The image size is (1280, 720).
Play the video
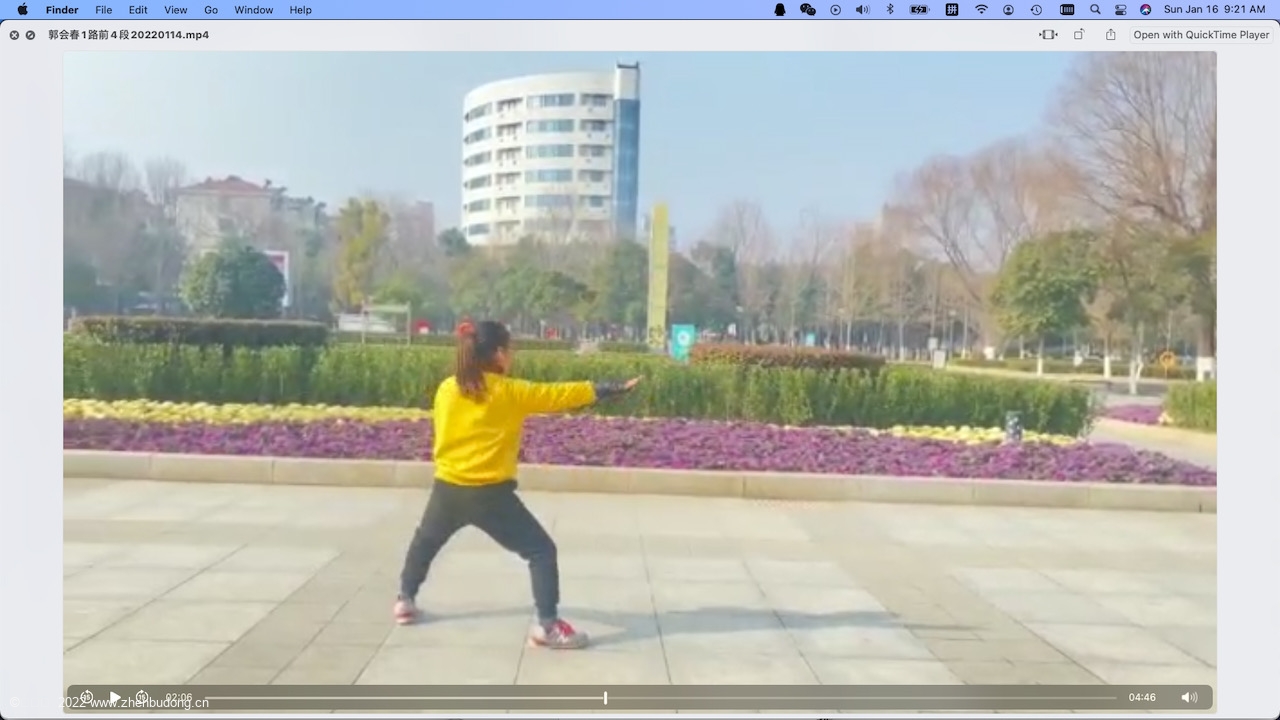pyautogui.click(x=115, y=697)
